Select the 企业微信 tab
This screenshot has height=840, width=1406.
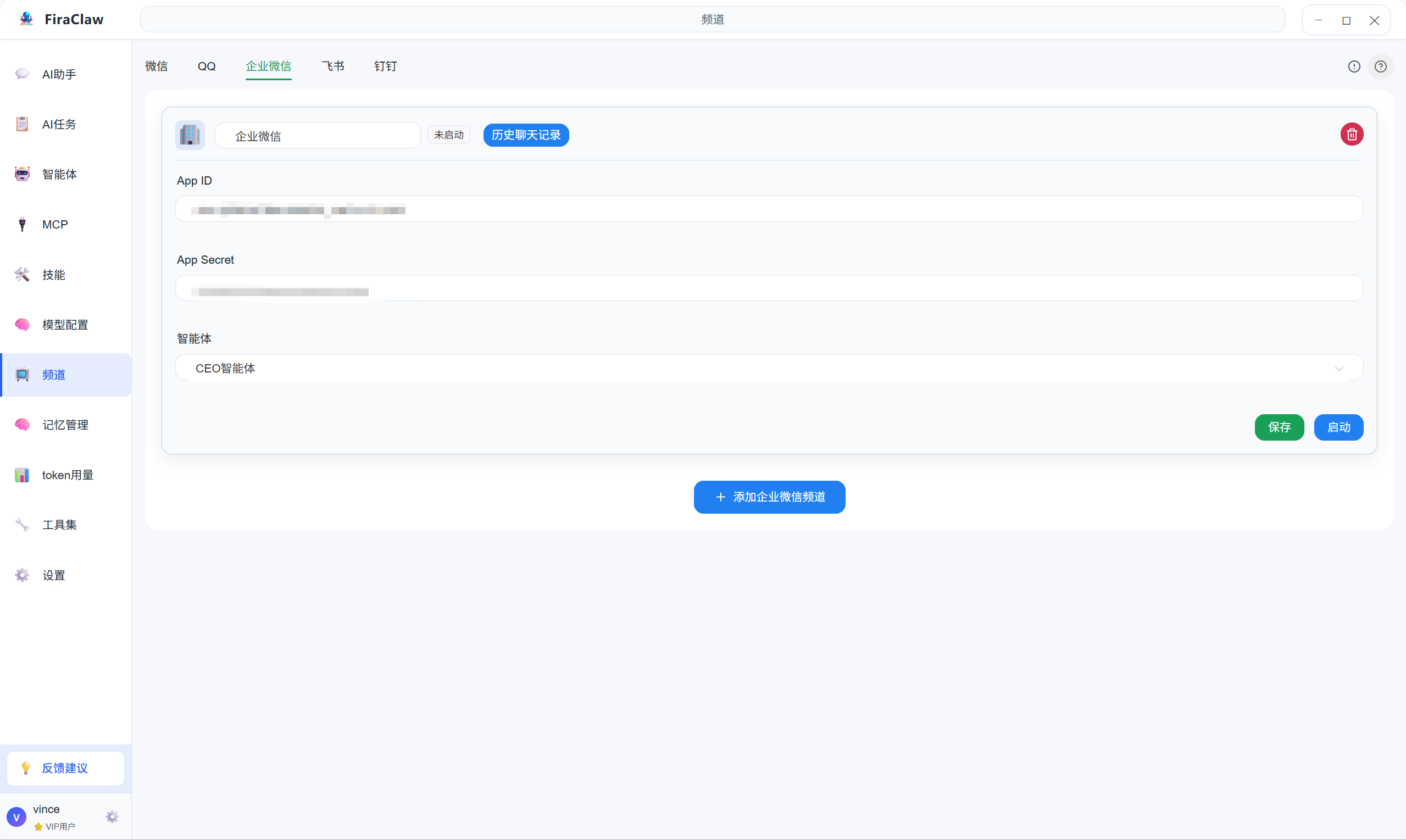tap(268, 66)
